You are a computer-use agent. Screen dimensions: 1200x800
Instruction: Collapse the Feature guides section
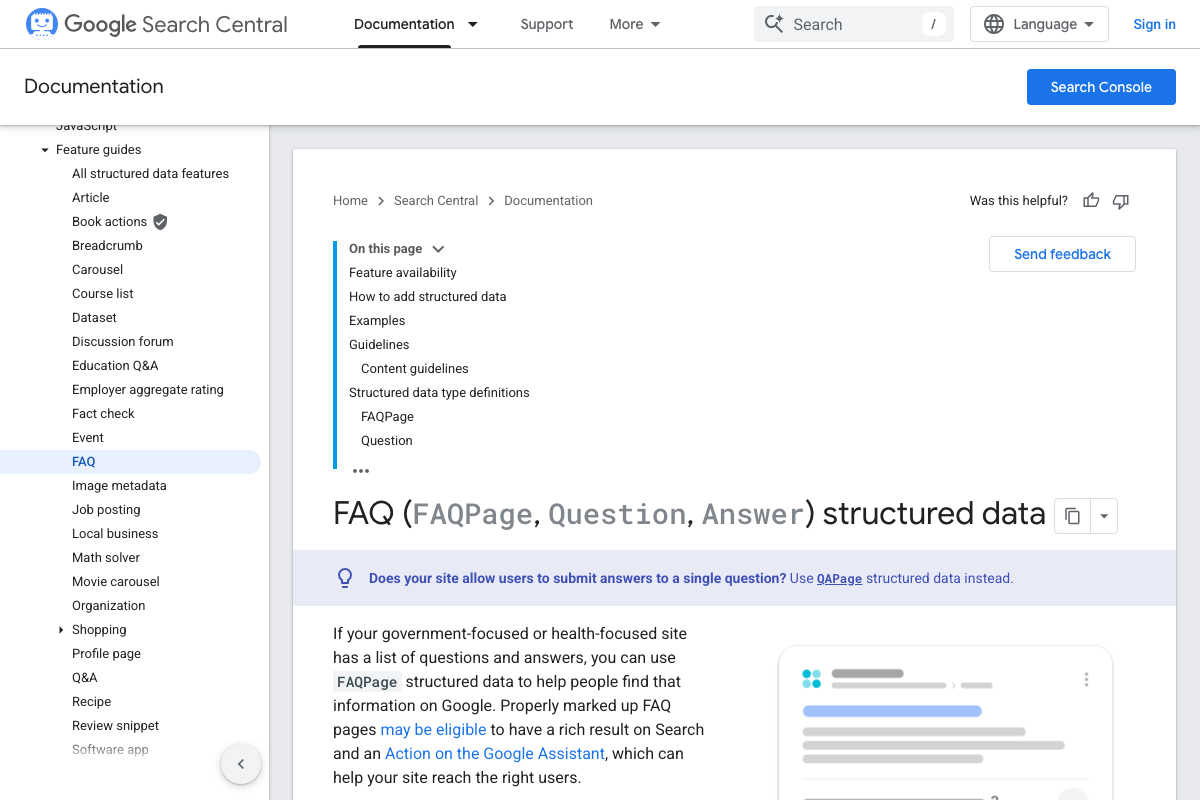click(44, 149)
